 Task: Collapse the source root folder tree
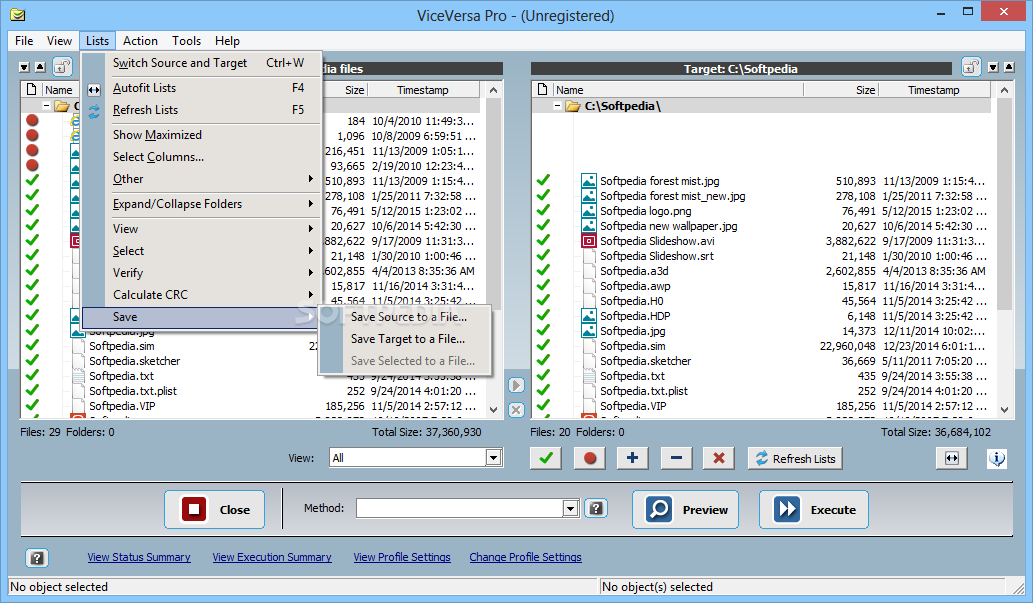tap(46, 106)
